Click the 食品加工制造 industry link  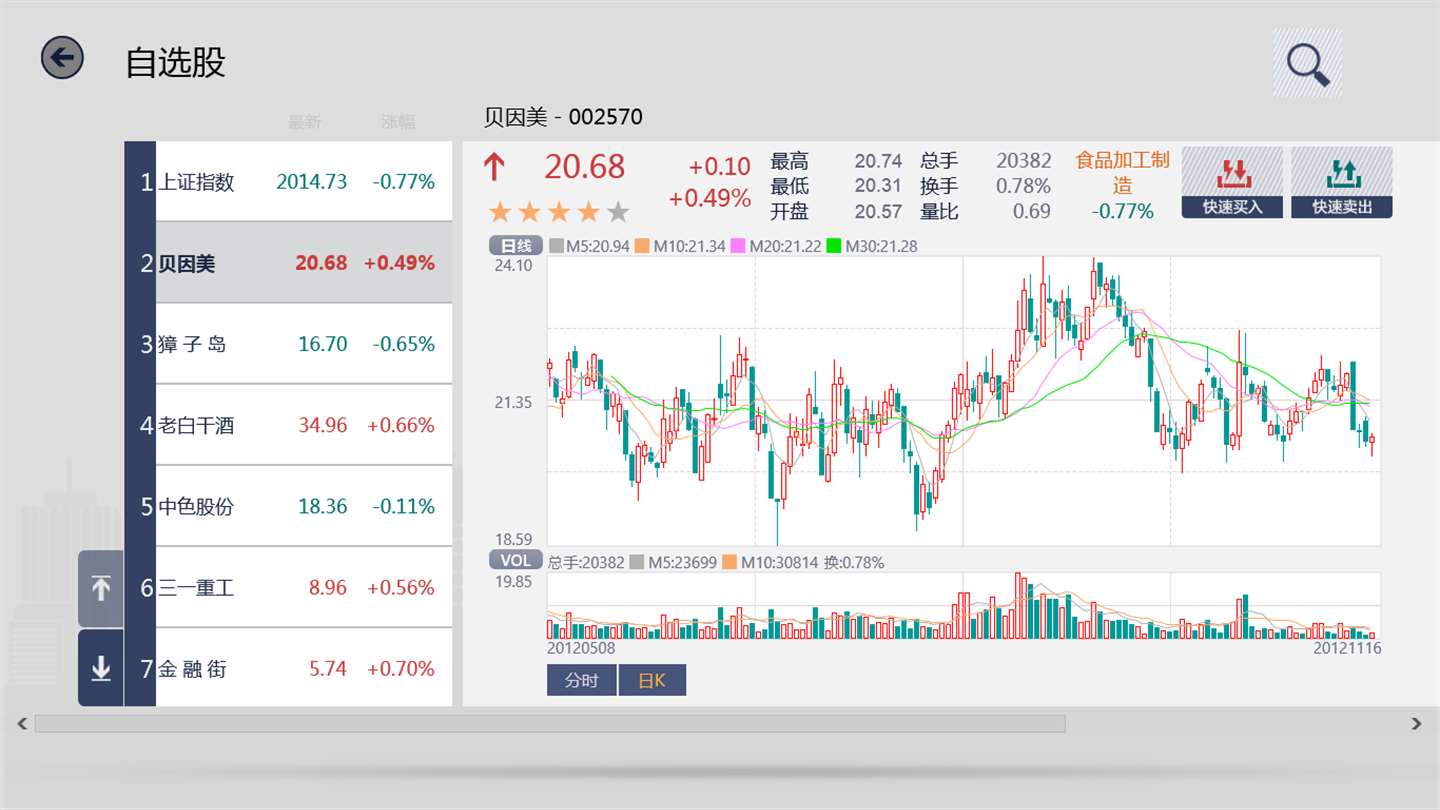[1122, 172]
